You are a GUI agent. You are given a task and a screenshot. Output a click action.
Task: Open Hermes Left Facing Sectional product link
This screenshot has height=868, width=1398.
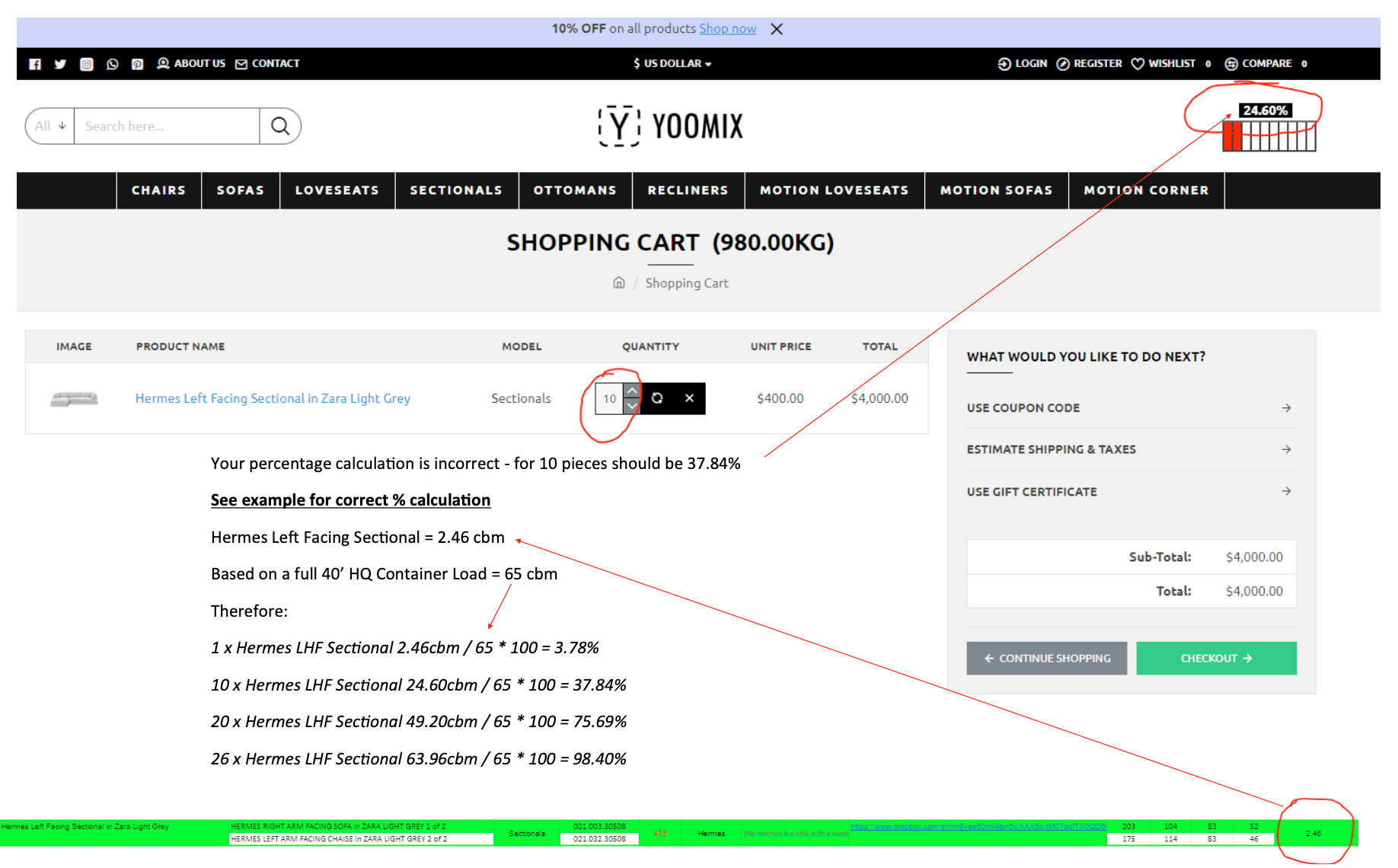pyautogui.click(x=273, y=398)
